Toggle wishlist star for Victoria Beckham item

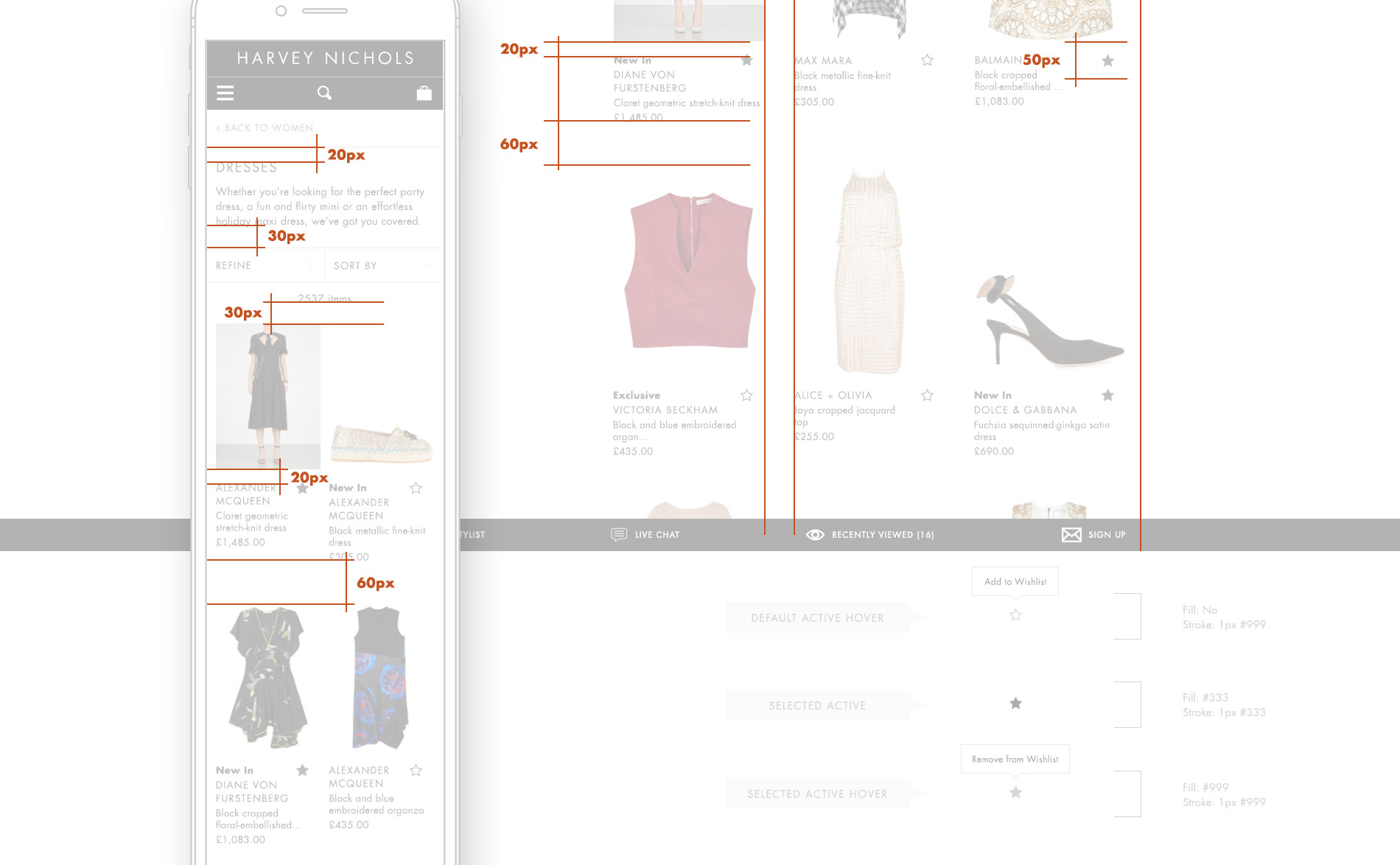tap(746, 395)
